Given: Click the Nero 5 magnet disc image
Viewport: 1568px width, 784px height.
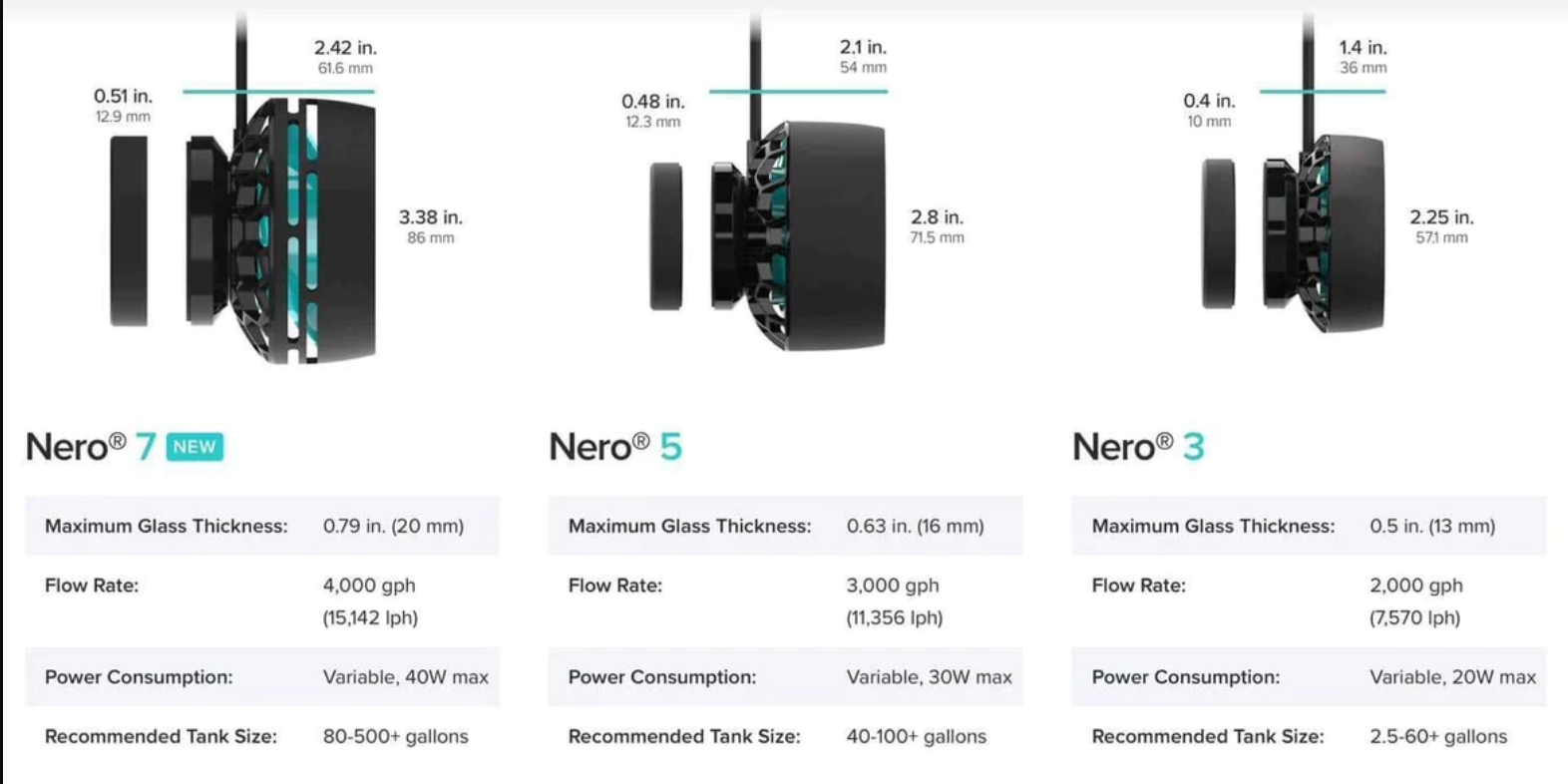Looking at the screenshot, I should point(666,237).
